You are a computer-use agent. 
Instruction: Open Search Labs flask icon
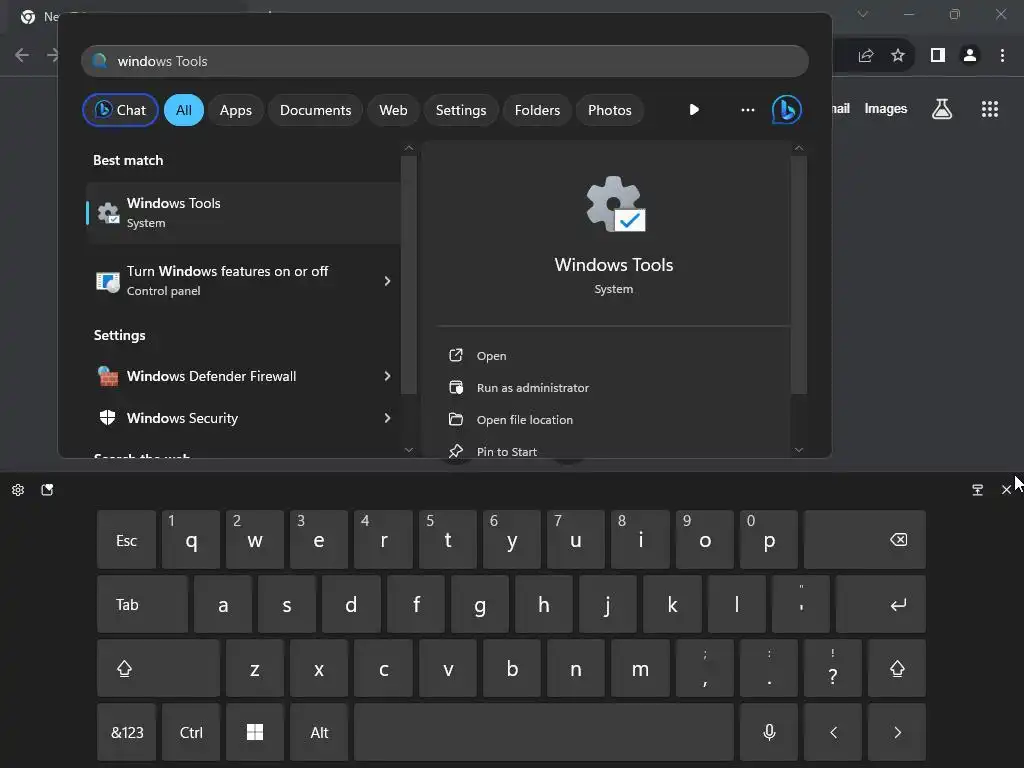(x=942, y=109)
